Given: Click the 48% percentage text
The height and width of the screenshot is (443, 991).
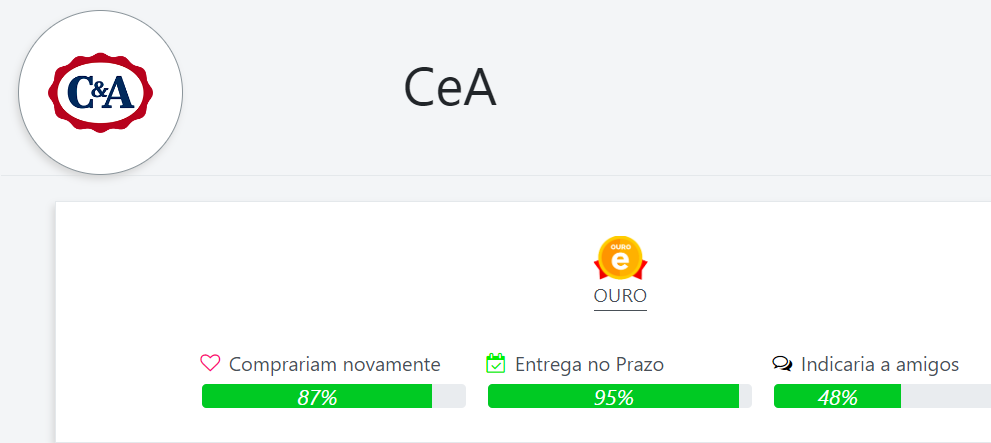Looking at the screenshot, I should click(x=837, y=397).
